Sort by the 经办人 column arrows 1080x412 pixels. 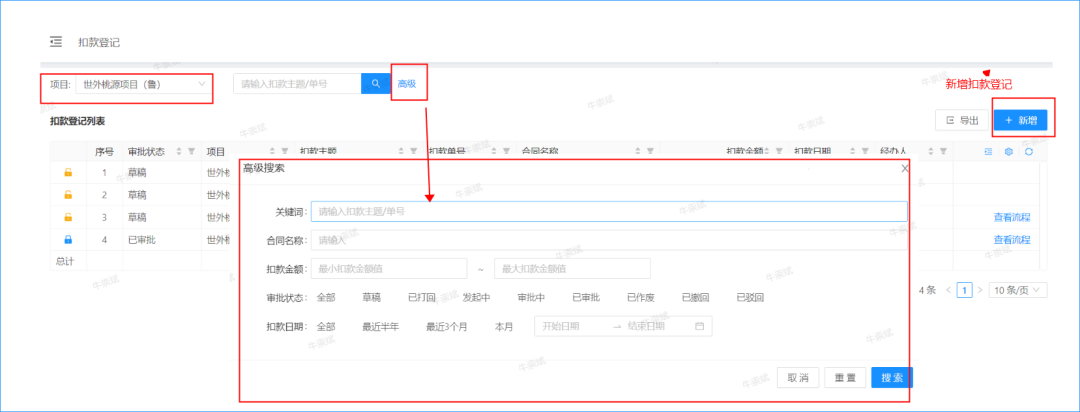point(931,151)
